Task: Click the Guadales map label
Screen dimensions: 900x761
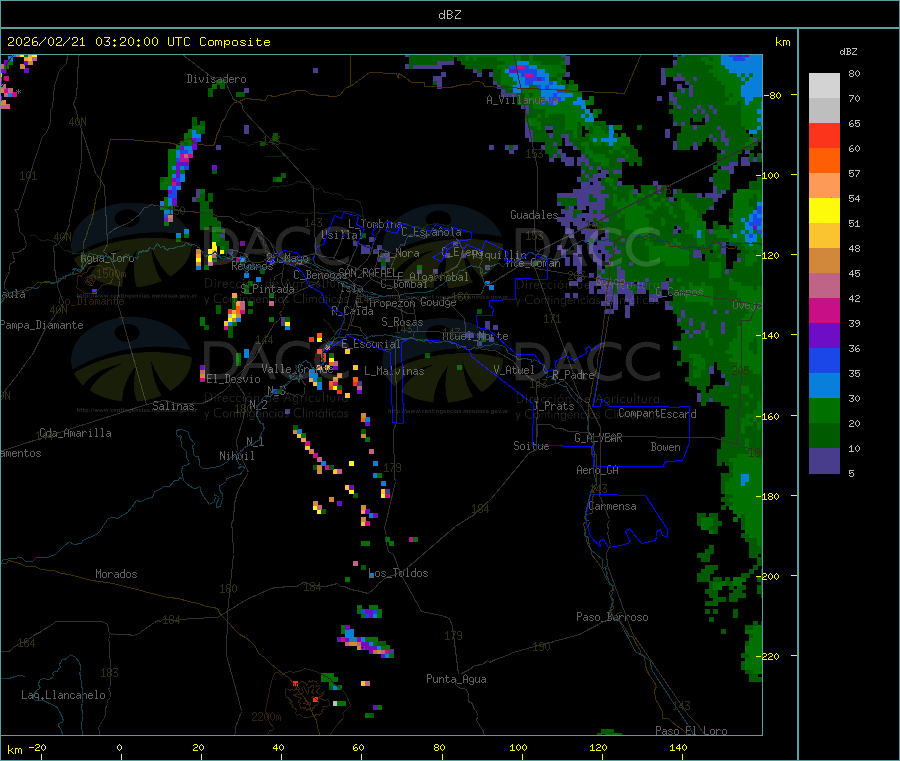Action: pyautogui.click(x=534, y=215)
